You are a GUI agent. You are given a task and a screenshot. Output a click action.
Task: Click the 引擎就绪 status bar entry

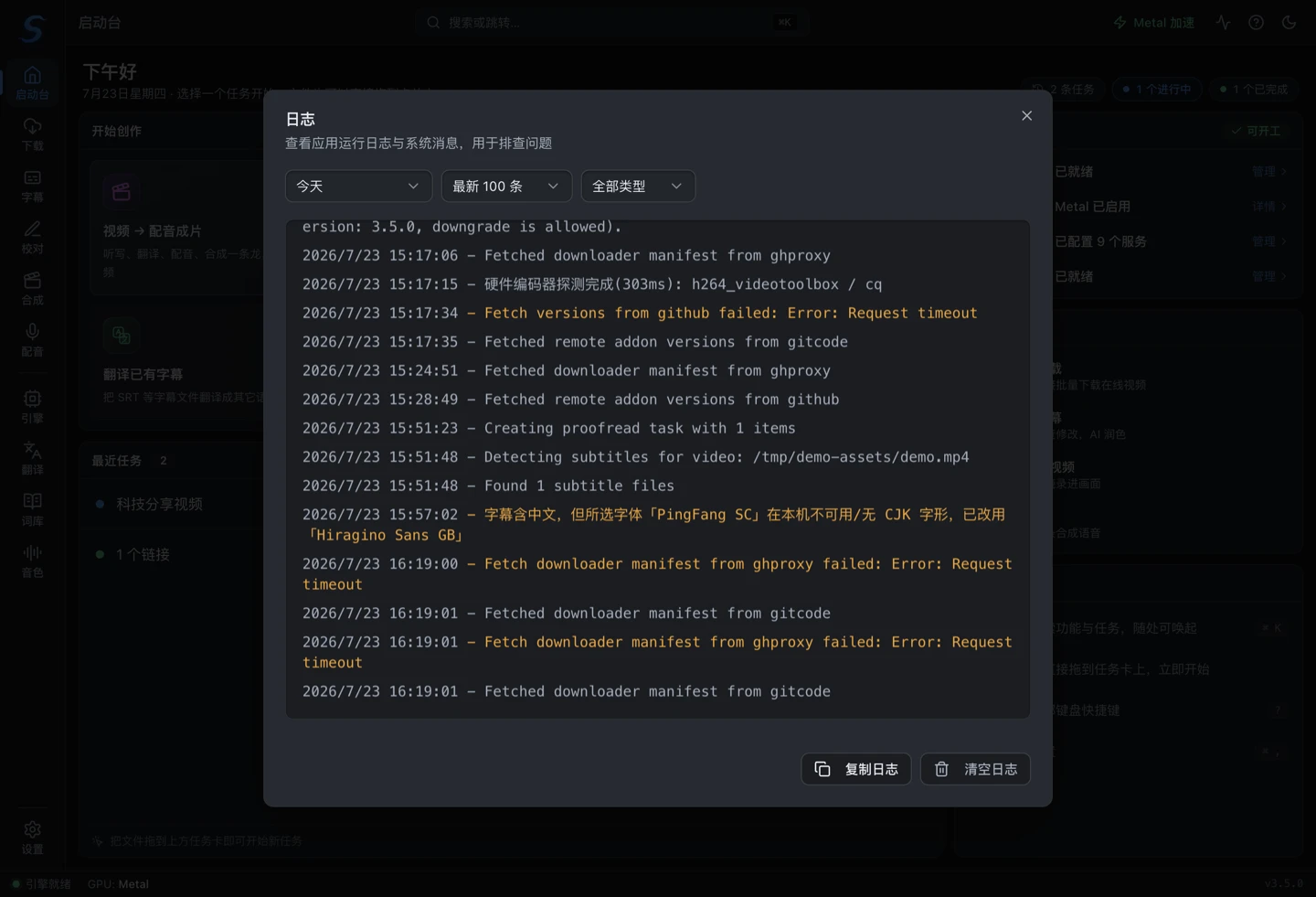[42, 884]
